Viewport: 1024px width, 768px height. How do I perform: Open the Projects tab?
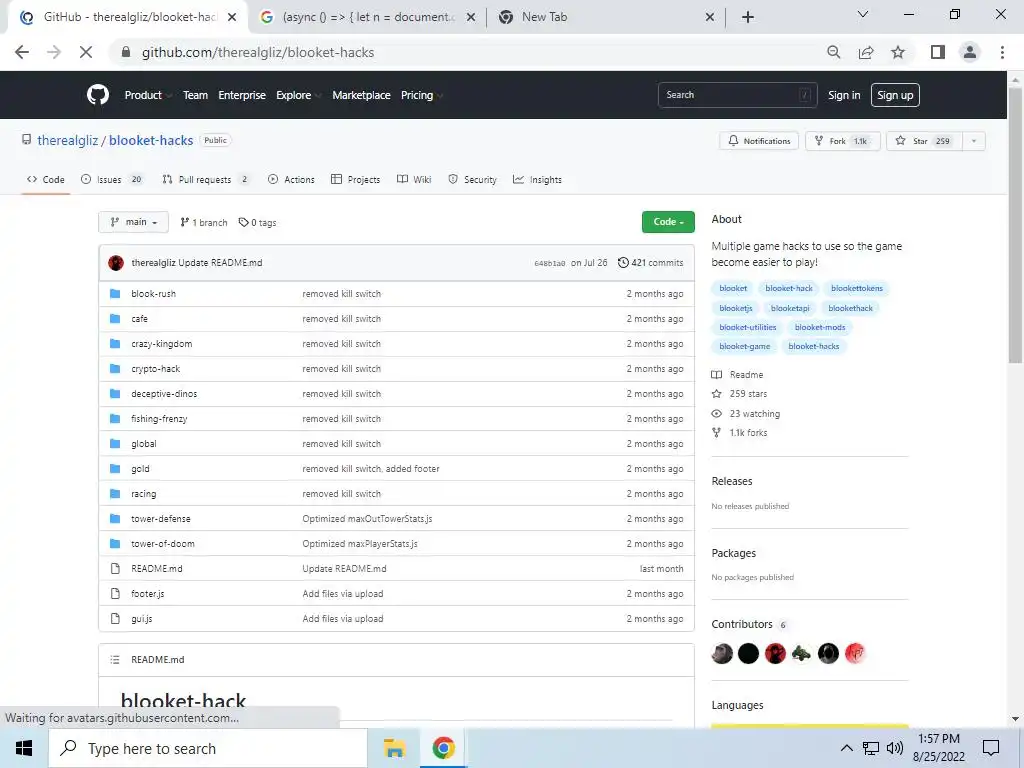(355, 180)
